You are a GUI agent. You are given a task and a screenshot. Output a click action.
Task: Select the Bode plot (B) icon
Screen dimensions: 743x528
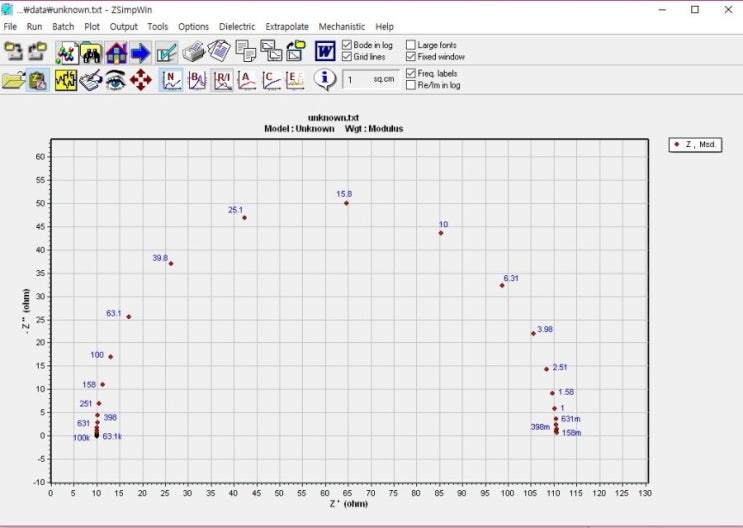tap(197, 80)
